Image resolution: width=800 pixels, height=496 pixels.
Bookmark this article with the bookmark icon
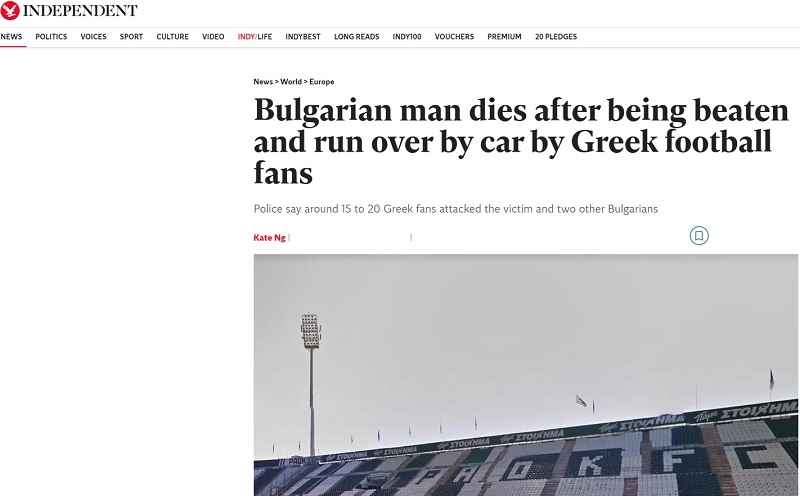[x=699, y=236]
